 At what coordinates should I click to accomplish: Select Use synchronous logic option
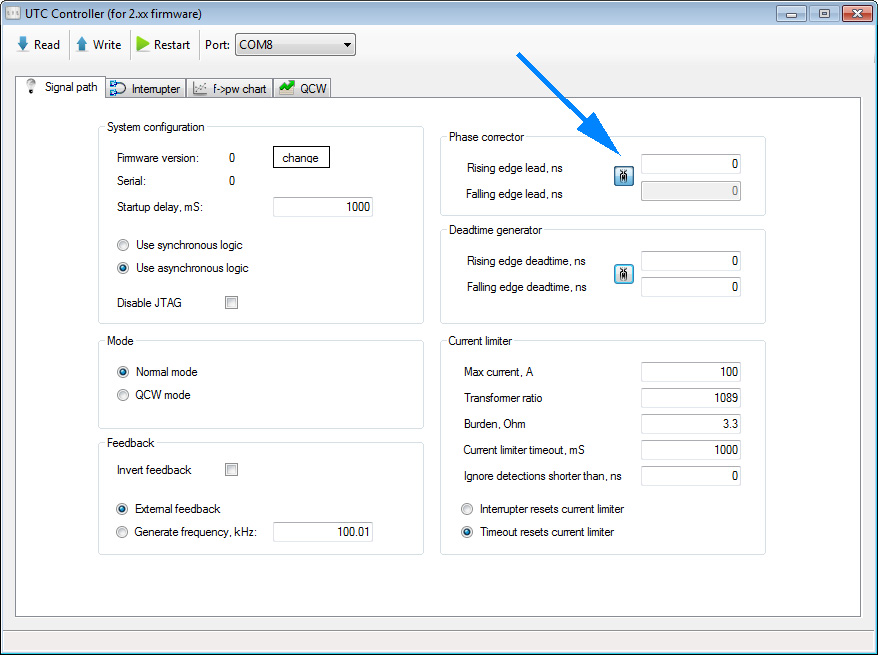123,245
